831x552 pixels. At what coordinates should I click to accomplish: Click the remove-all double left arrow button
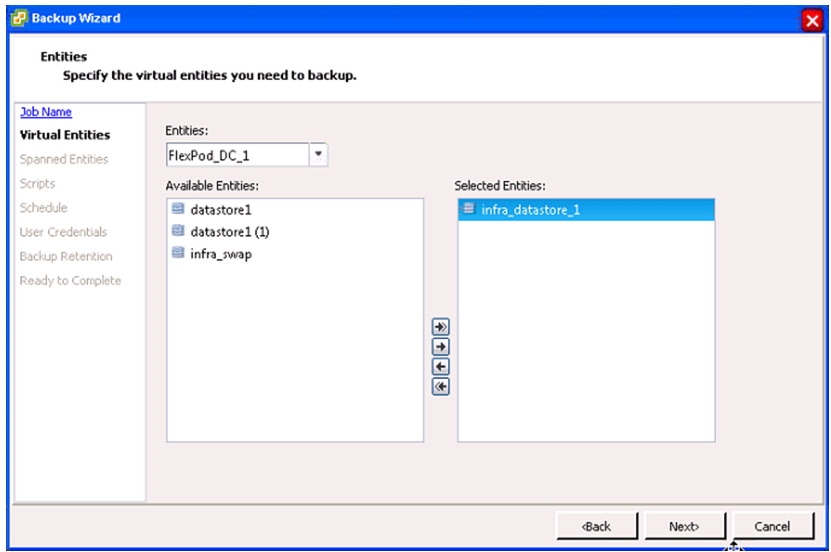440,387
